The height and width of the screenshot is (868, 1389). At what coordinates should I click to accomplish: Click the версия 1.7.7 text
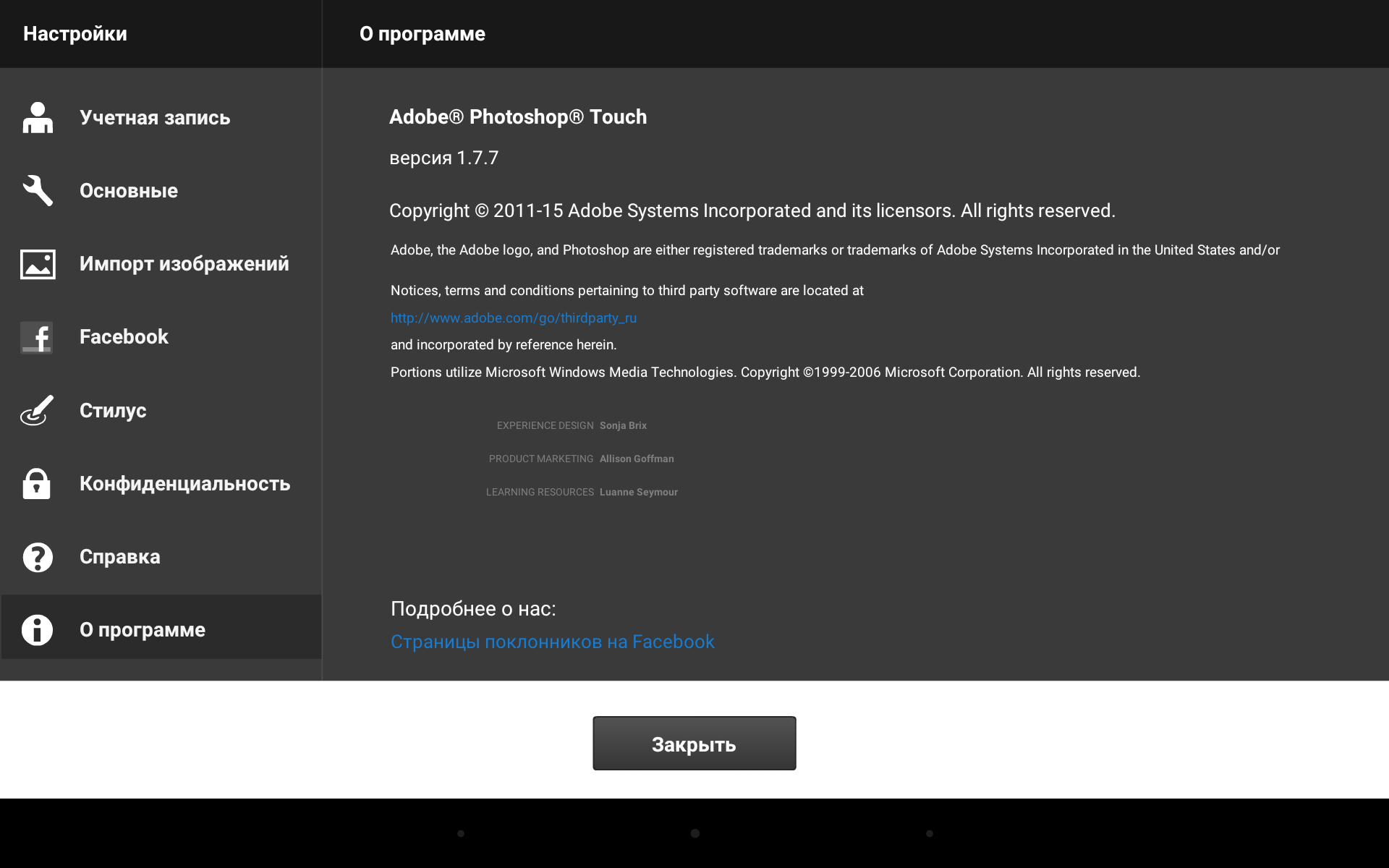444,158
